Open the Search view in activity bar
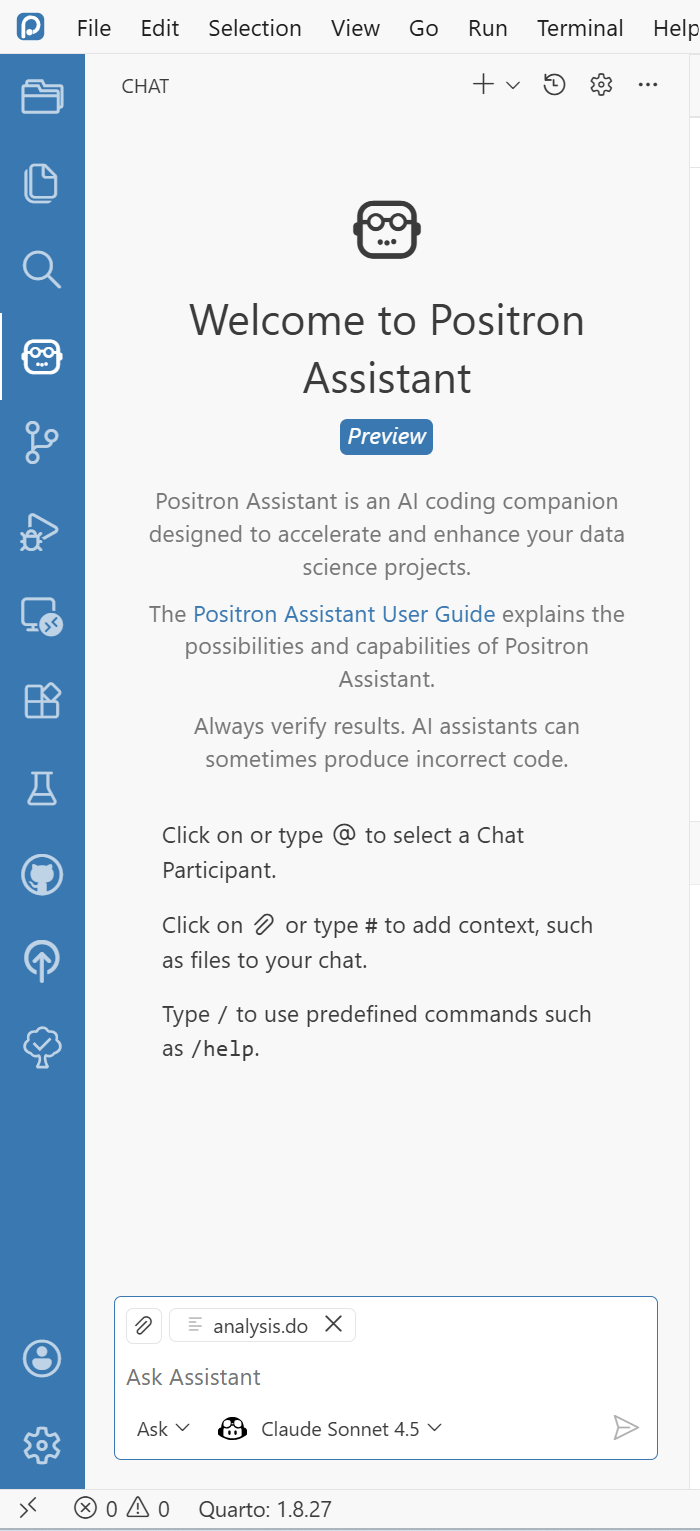The width and height of the screenshot is (700, 1531). coord(42,269)
